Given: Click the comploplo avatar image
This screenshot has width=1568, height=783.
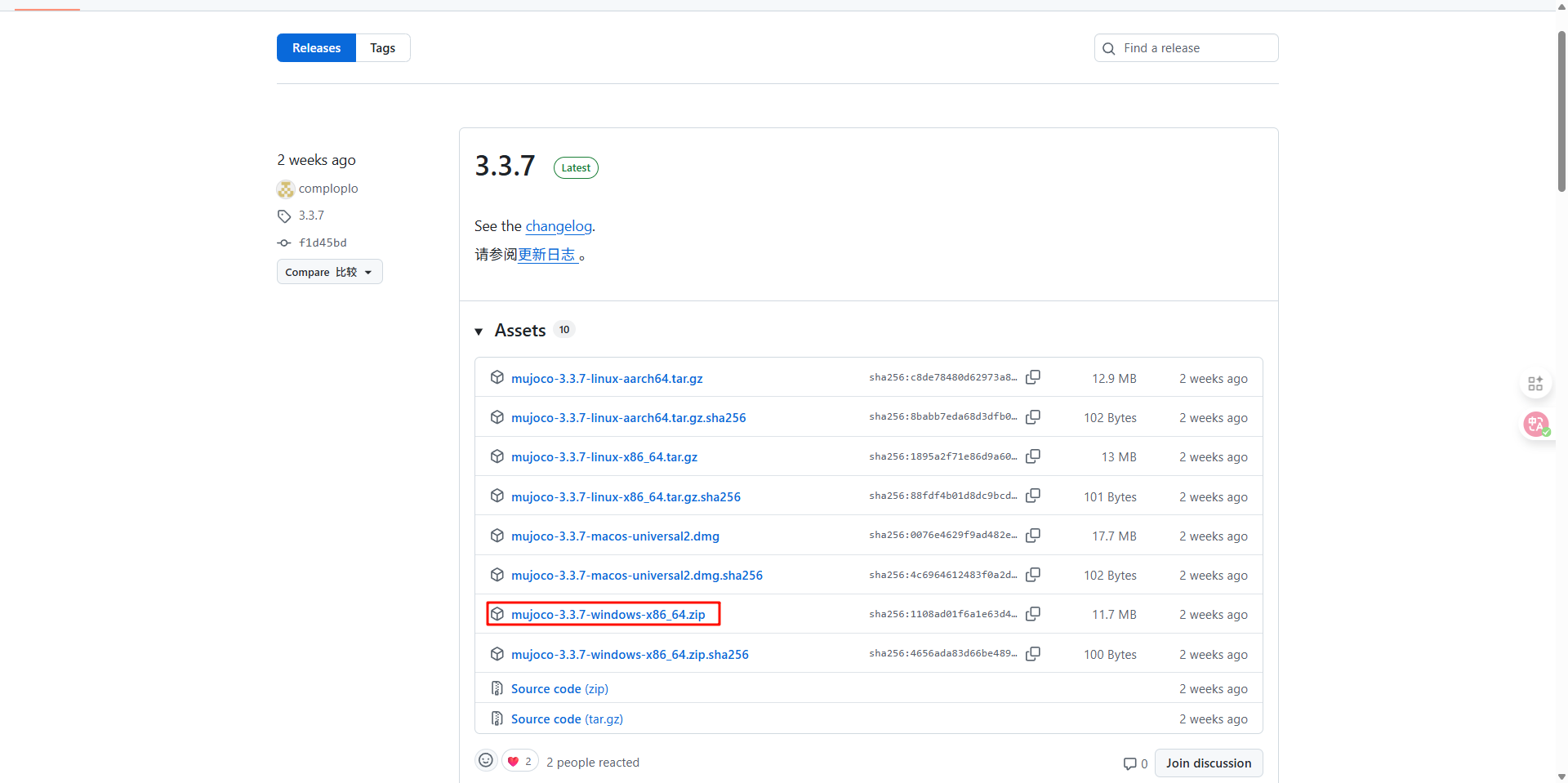Looking at the screenshot, I should (286, 189).
